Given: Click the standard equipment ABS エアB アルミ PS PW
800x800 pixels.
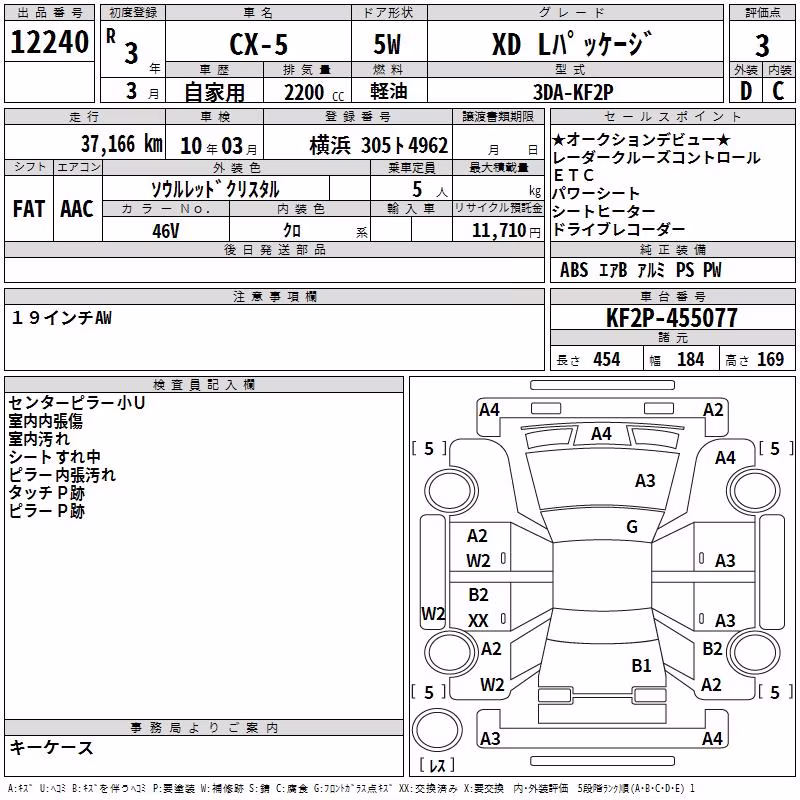Looking at the screenshot, I should pos(641,270).
